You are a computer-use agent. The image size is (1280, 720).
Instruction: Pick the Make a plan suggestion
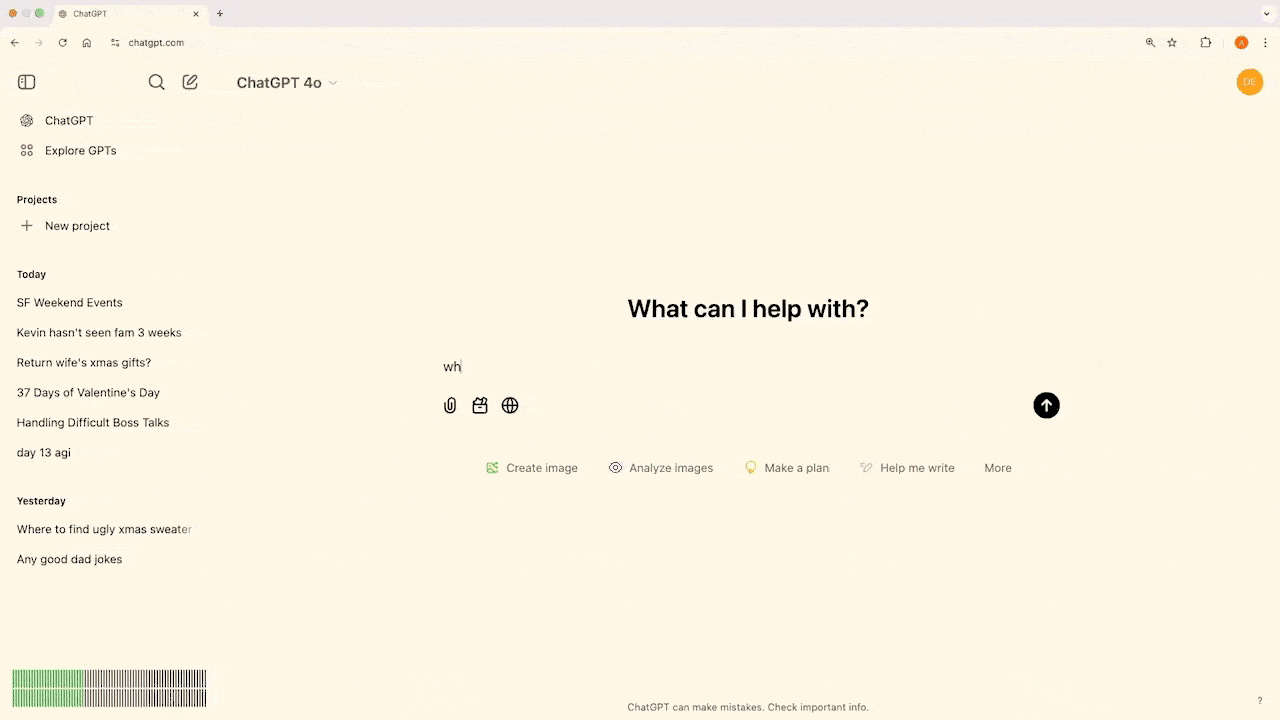pos(787,468)
